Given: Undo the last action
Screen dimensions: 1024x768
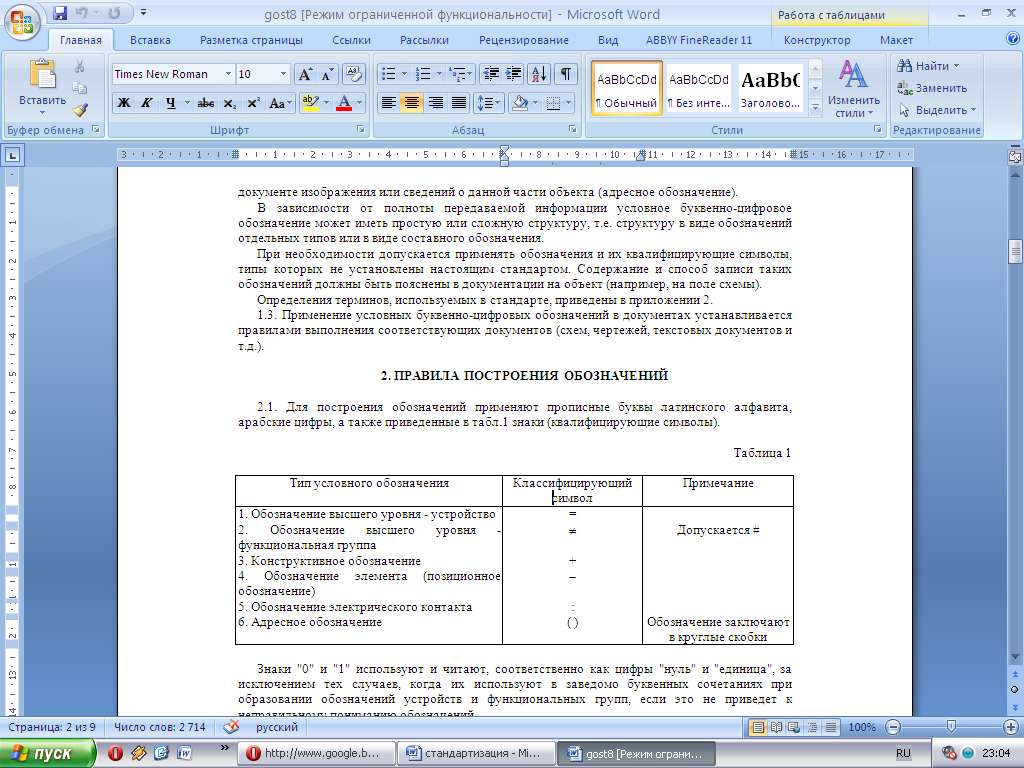Looking at the screenshot, I should click(x=82, y=13).
